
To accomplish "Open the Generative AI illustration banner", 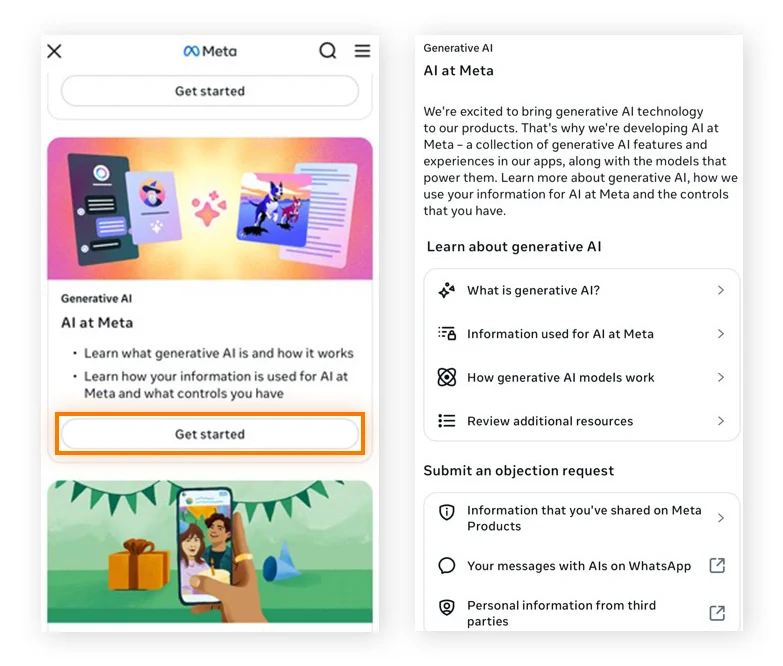I will [210, 209].
